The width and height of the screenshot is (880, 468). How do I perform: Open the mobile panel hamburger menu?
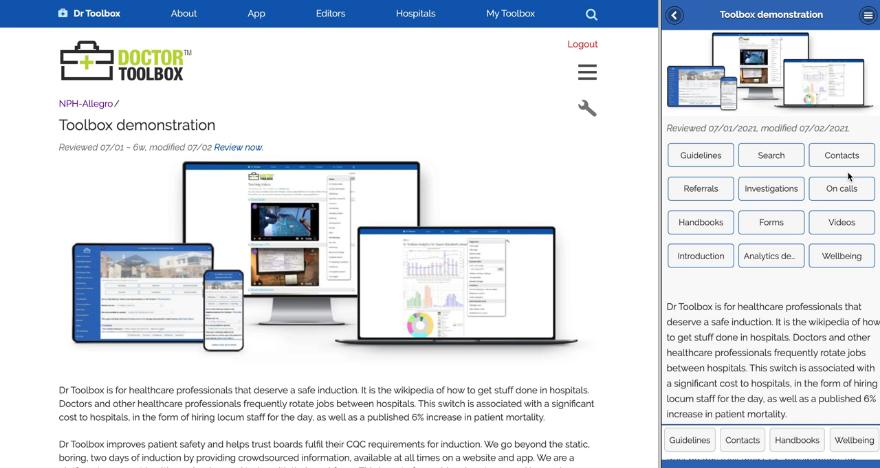867,15
